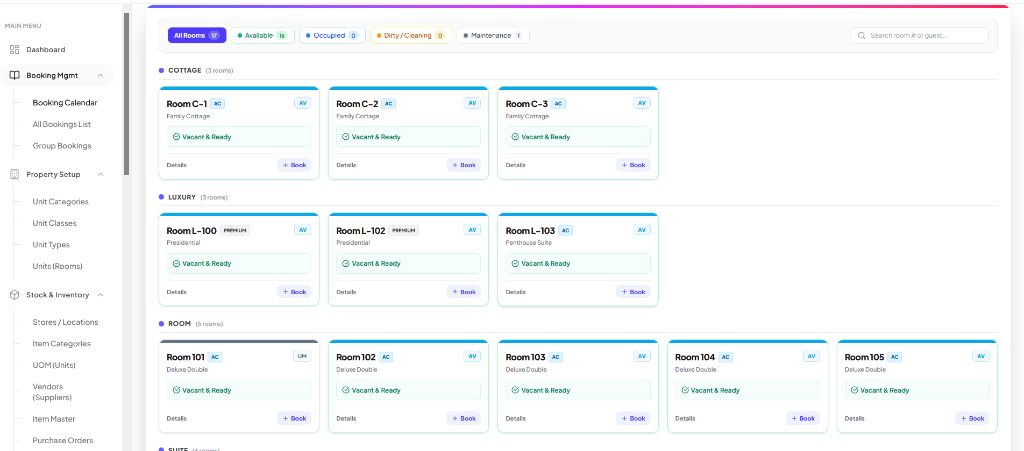Book Room 104
The image size is (1024, 451).
pyautogui.click(x=803, y=418)
